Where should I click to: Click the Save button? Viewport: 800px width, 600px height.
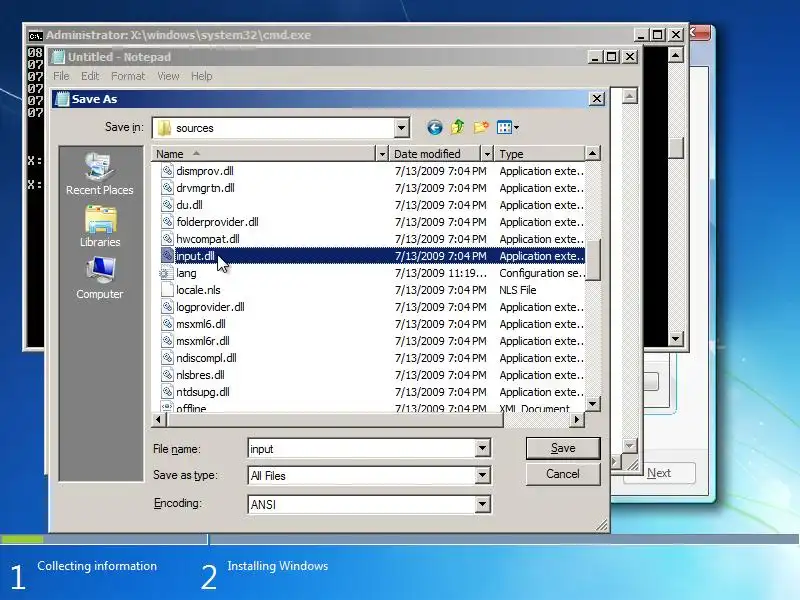563,448
